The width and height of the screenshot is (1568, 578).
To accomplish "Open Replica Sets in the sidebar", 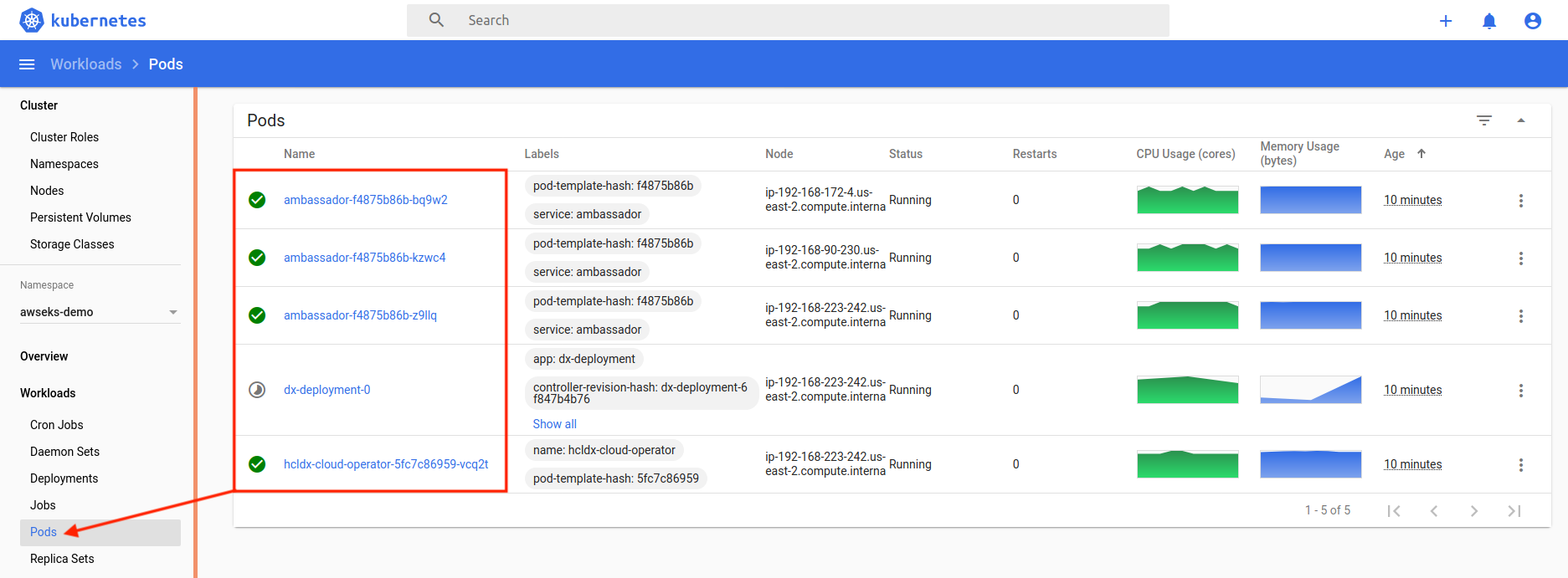I will pos(62,559).
